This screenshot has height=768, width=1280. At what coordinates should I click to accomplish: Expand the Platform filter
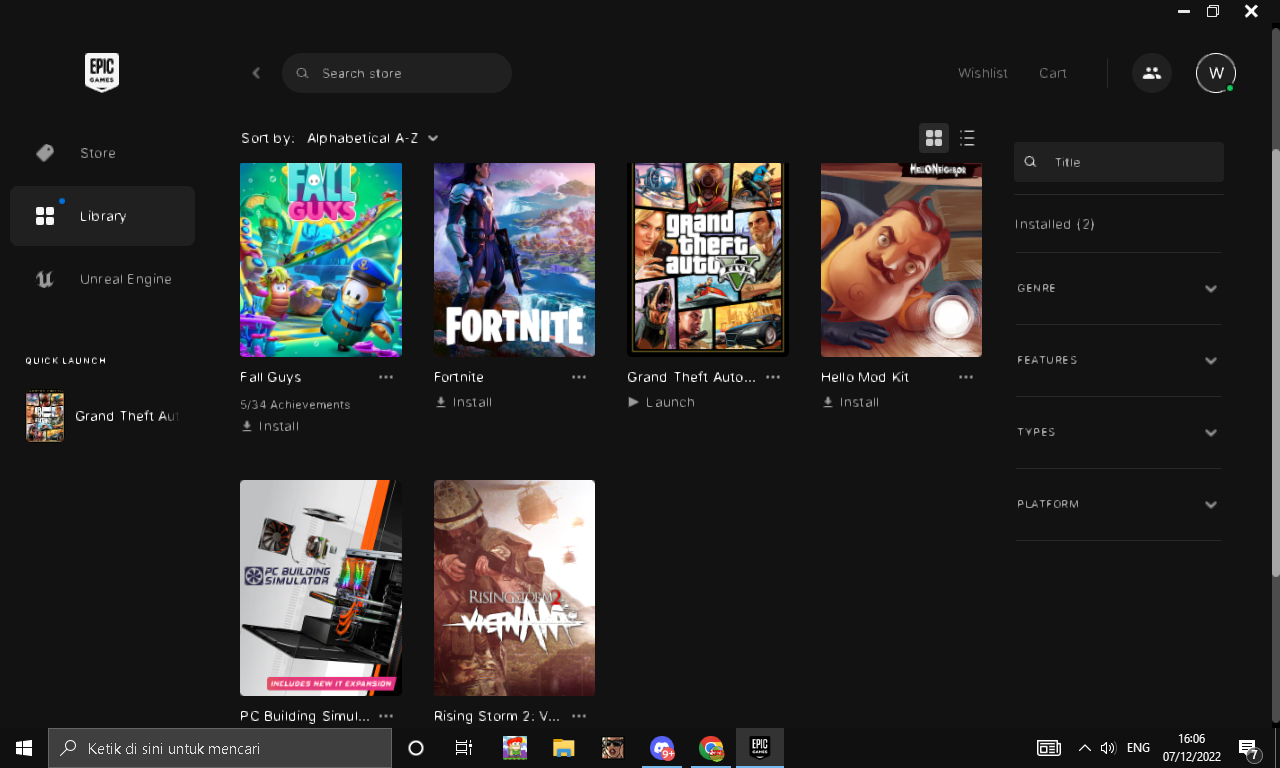pos(1119,504)
